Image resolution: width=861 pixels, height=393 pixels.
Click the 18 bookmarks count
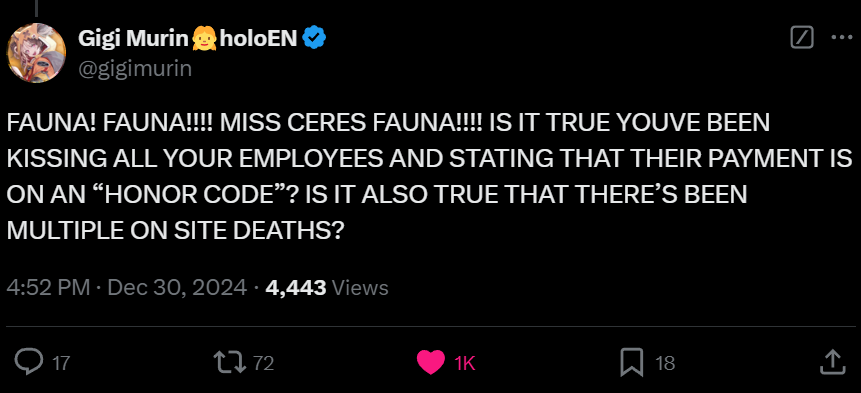click(x=665, y=363)
